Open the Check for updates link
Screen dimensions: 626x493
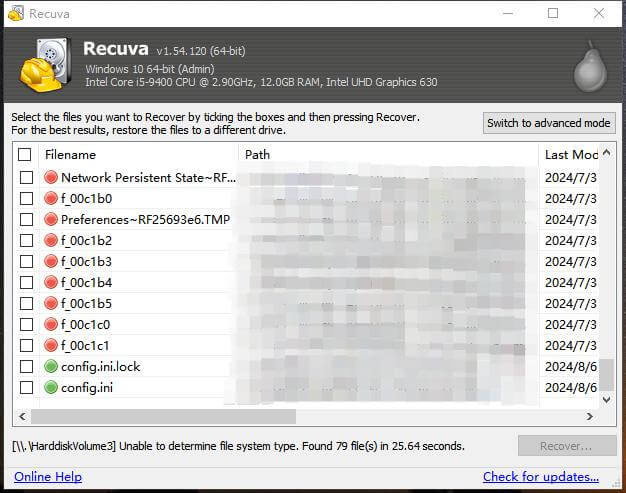click(x=541, y=477)
